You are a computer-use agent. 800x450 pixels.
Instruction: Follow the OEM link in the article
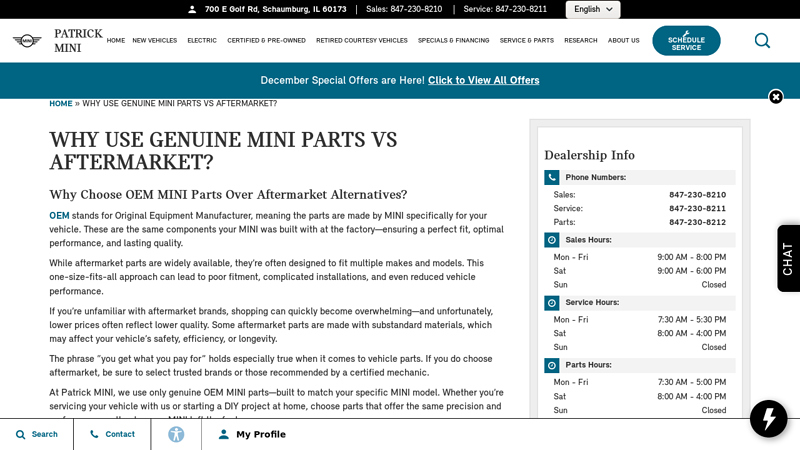[59, 216]
